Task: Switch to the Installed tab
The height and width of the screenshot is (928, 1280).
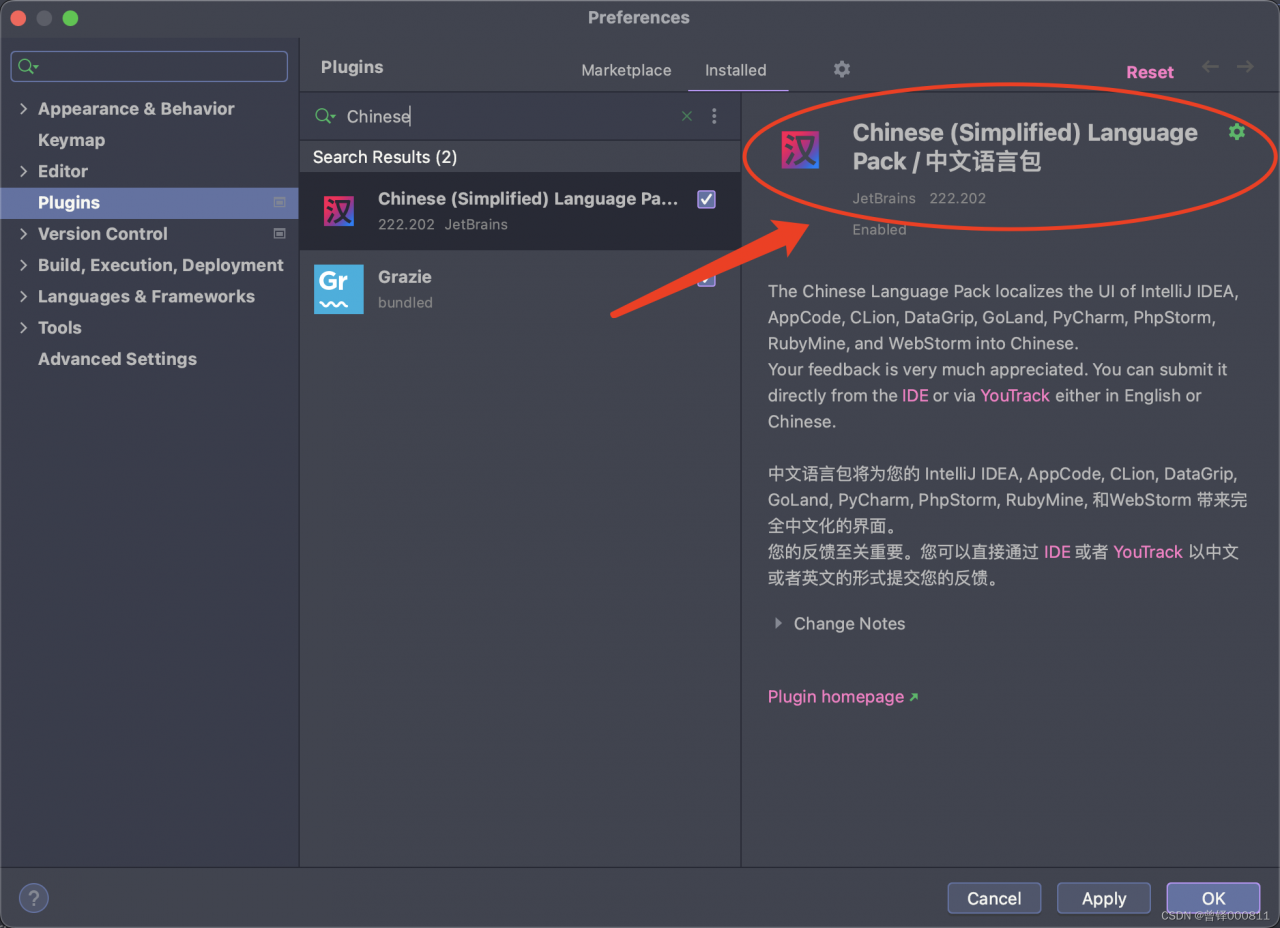Action: 736,70
